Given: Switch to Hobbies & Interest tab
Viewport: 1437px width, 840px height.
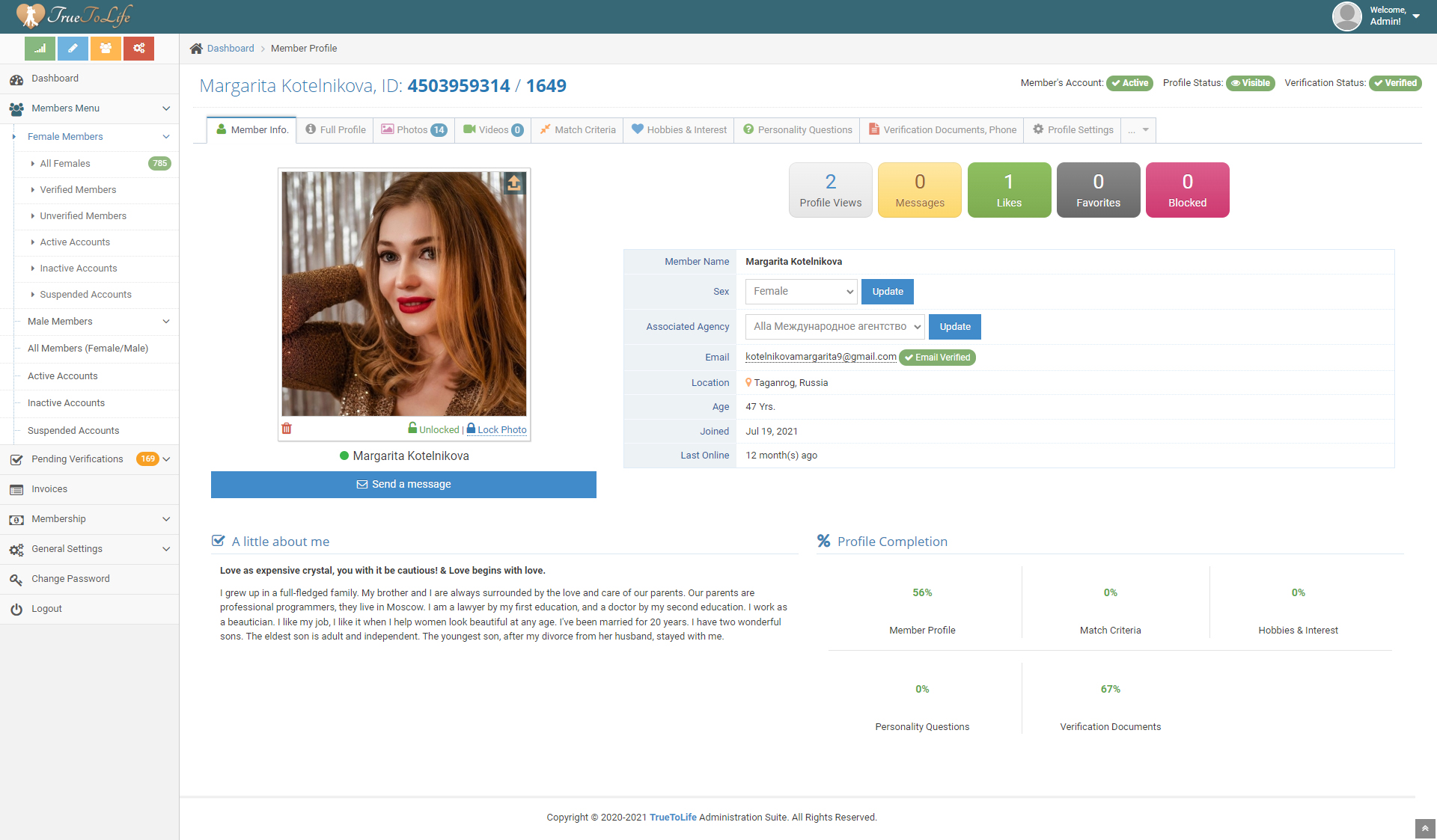Looking at the screenshot, I should (679, 130).
